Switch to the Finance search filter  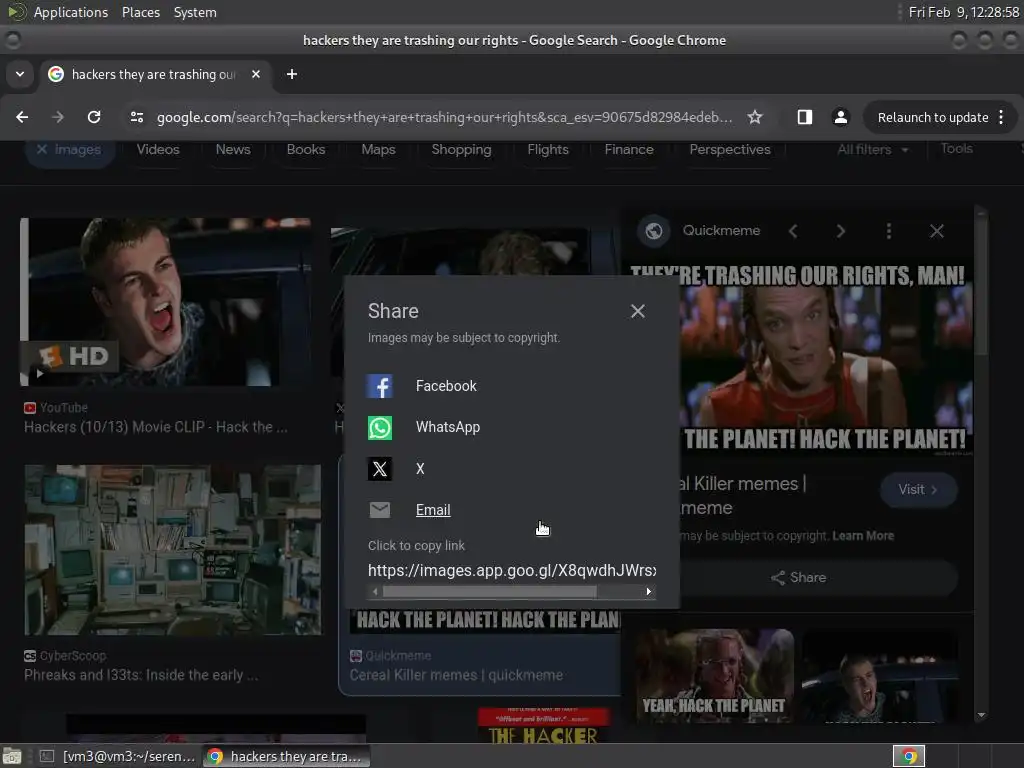pos(629,150)
